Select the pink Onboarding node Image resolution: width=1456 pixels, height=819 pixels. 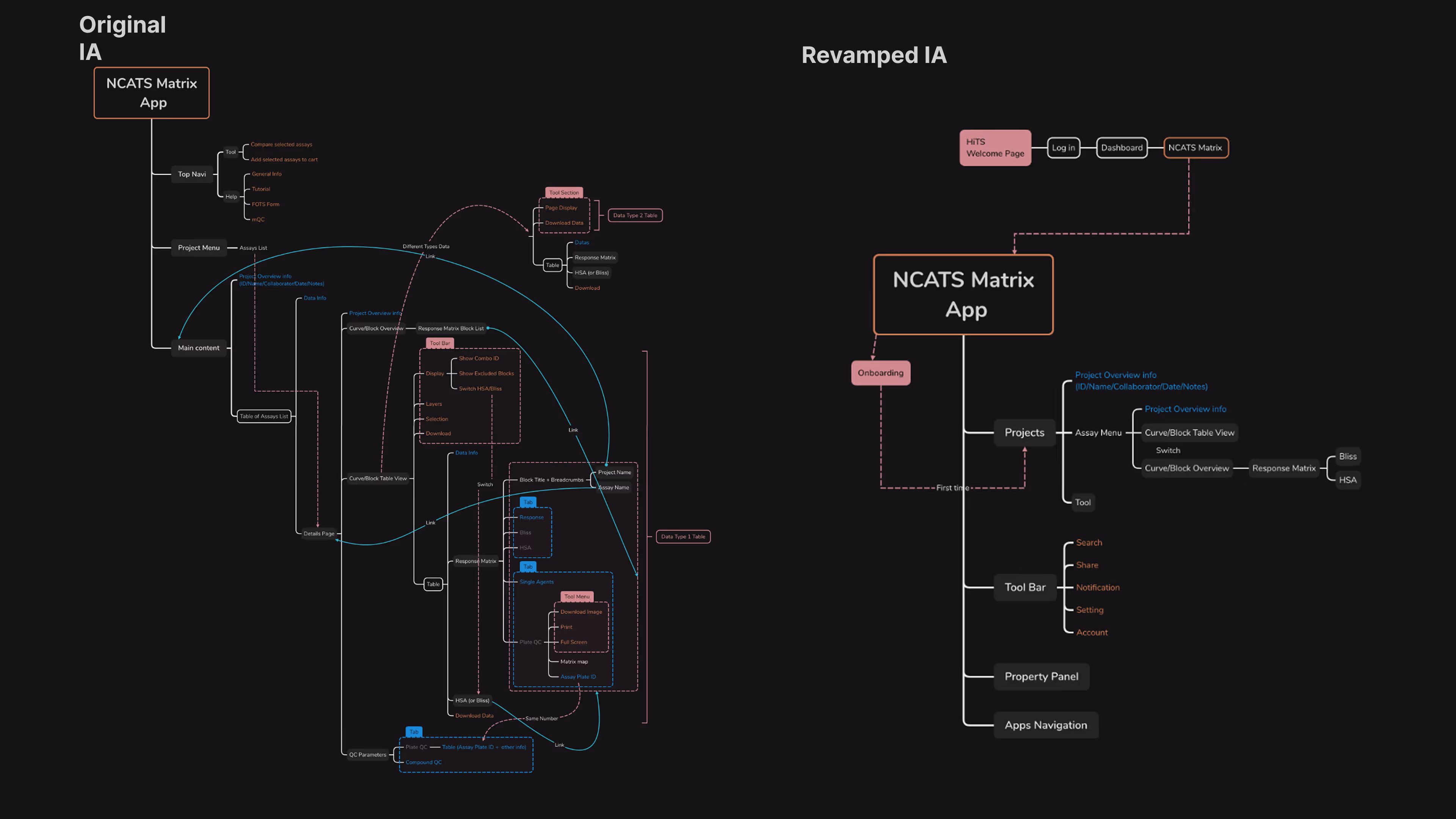click(x=880, y=373)
